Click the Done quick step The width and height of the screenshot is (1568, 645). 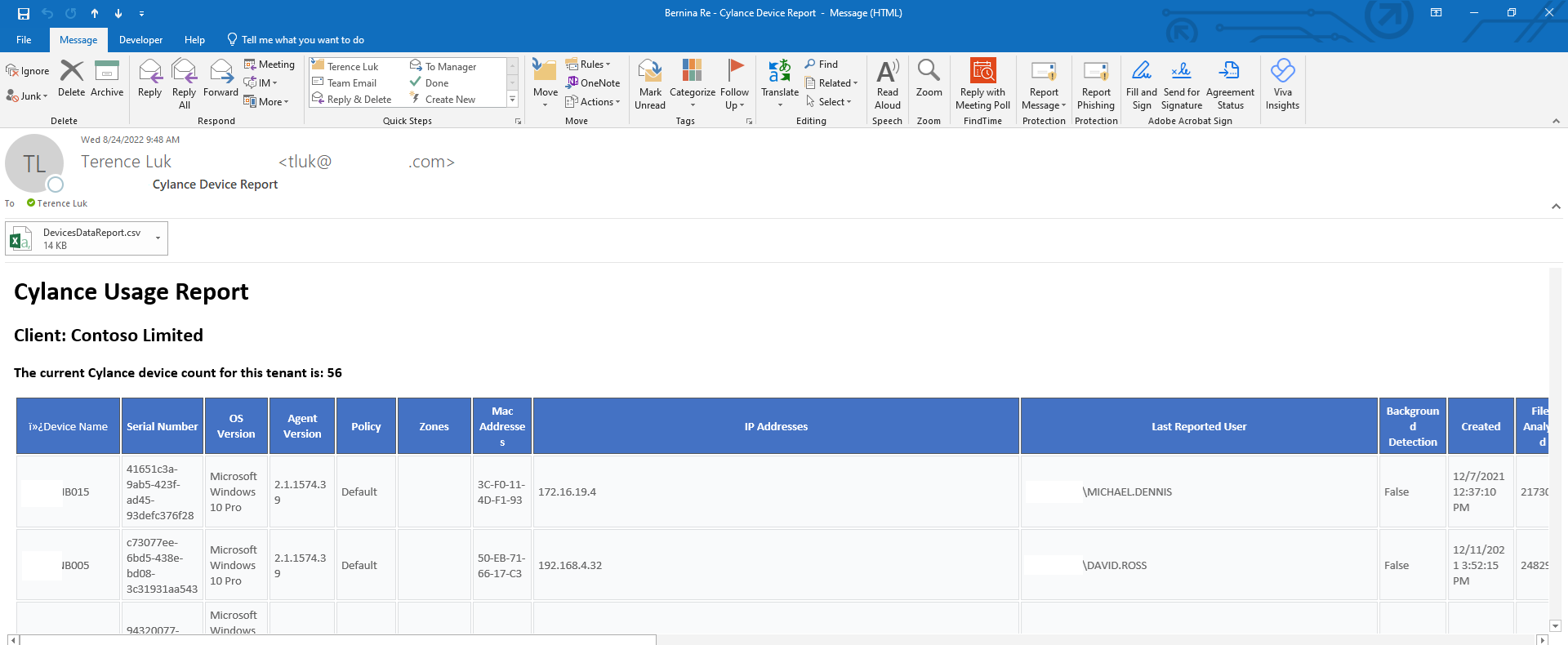click(430, 83)
